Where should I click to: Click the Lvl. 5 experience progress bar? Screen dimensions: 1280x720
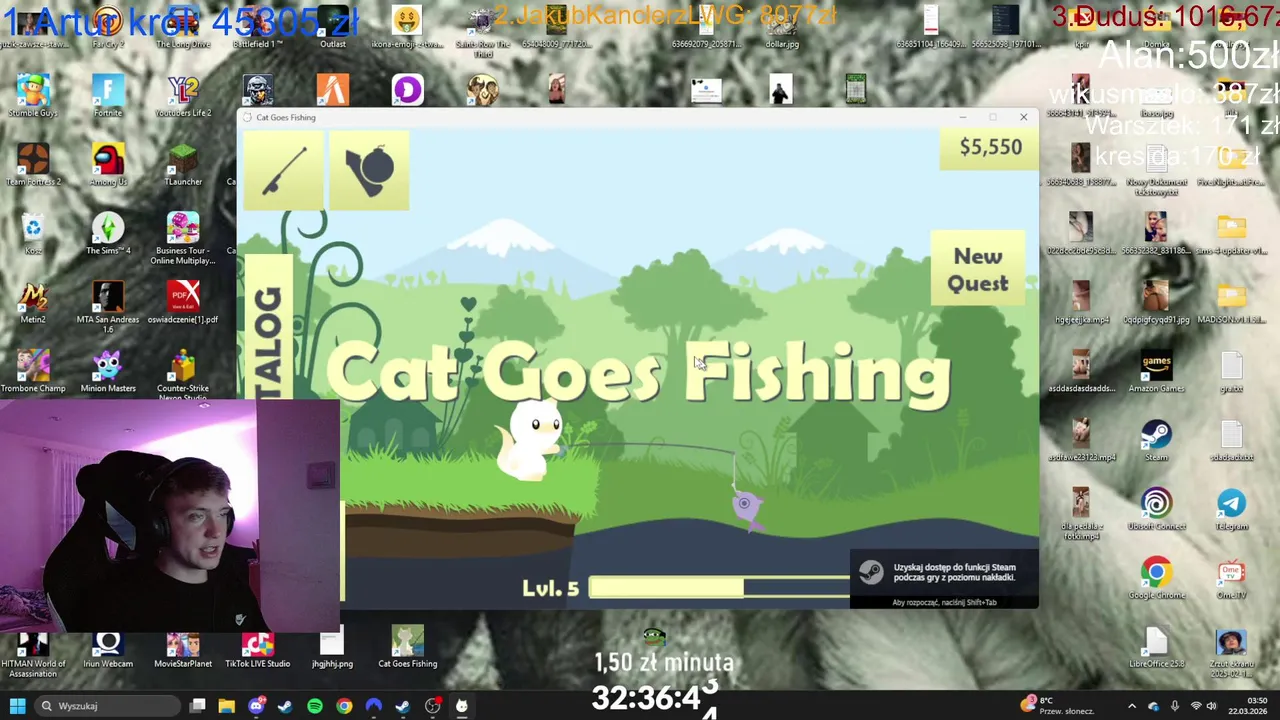720,588
